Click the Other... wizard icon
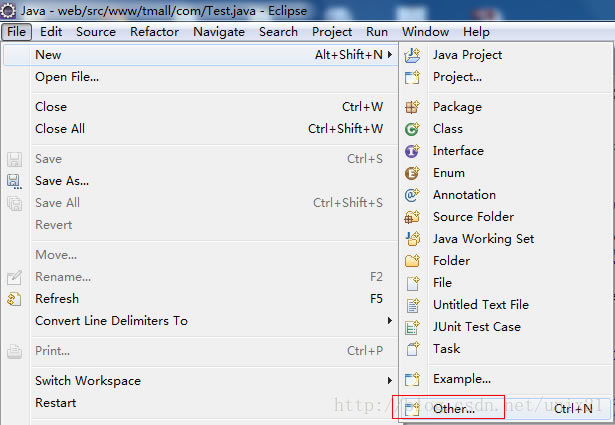This screenshot has width=615, height=425. (x=412, y=409)
